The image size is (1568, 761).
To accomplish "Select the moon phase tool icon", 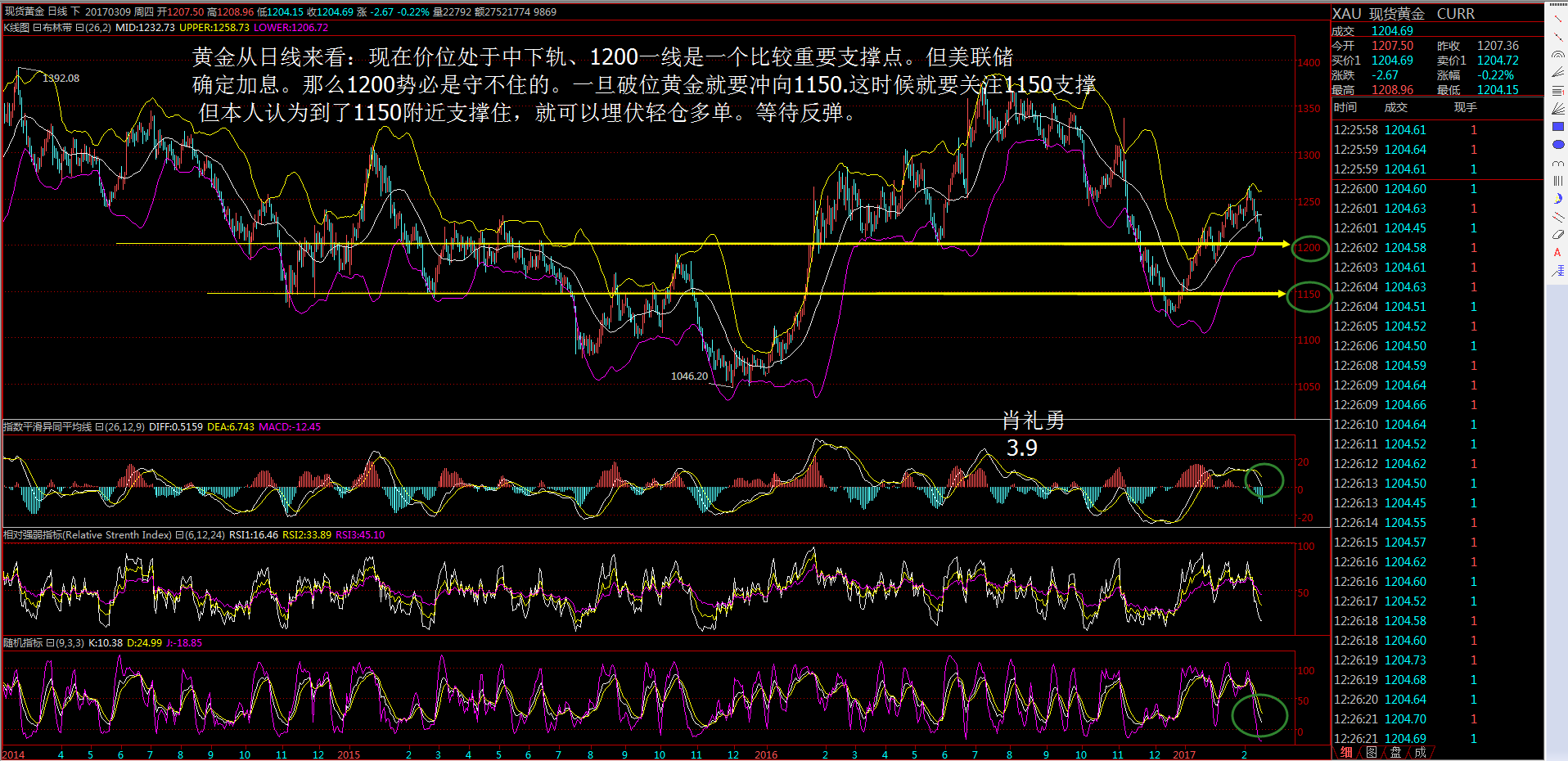I will 1557,199.
